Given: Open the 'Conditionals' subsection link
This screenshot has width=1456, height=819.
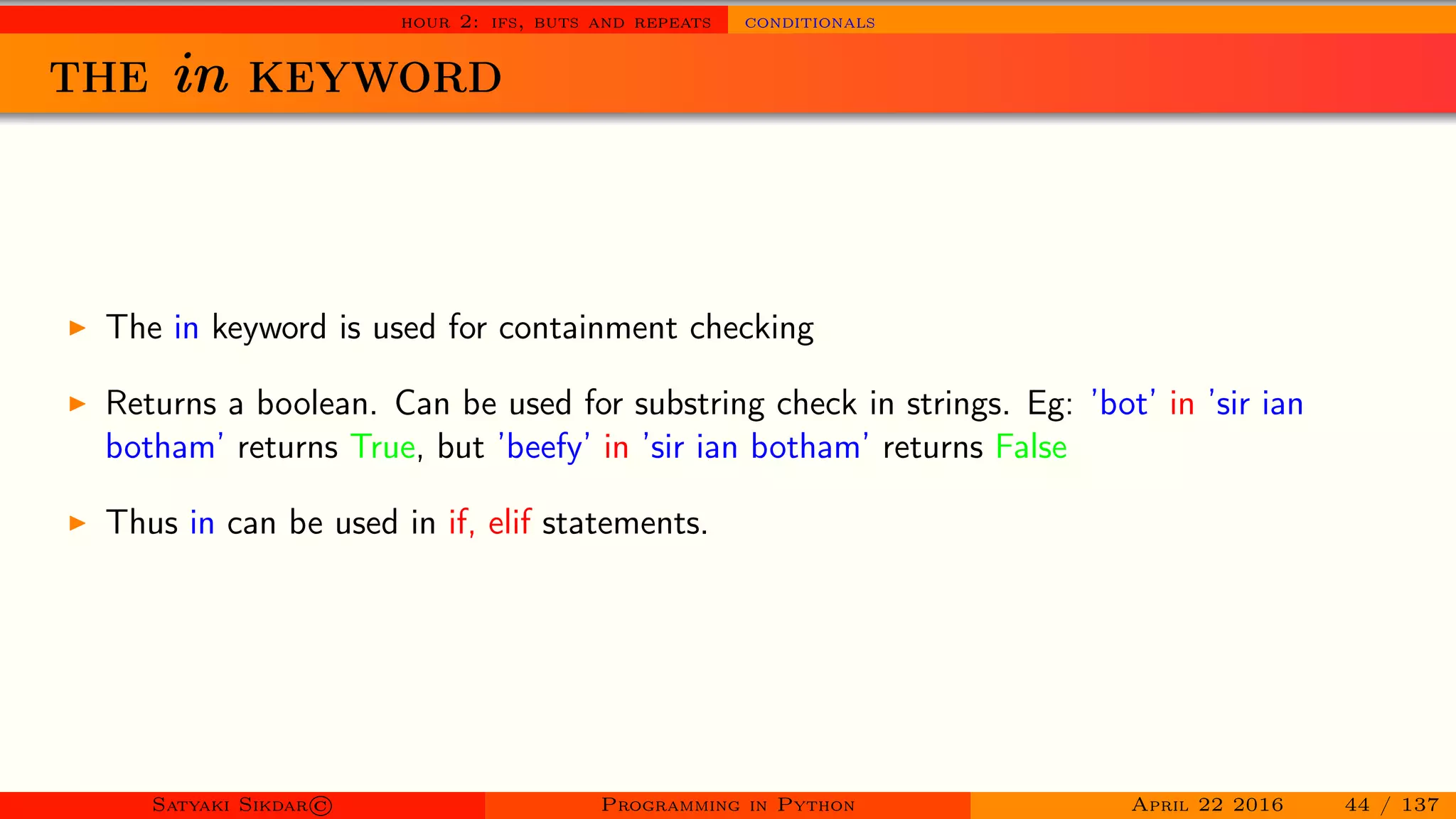Looking at the screenshot, I should point(810,23).
